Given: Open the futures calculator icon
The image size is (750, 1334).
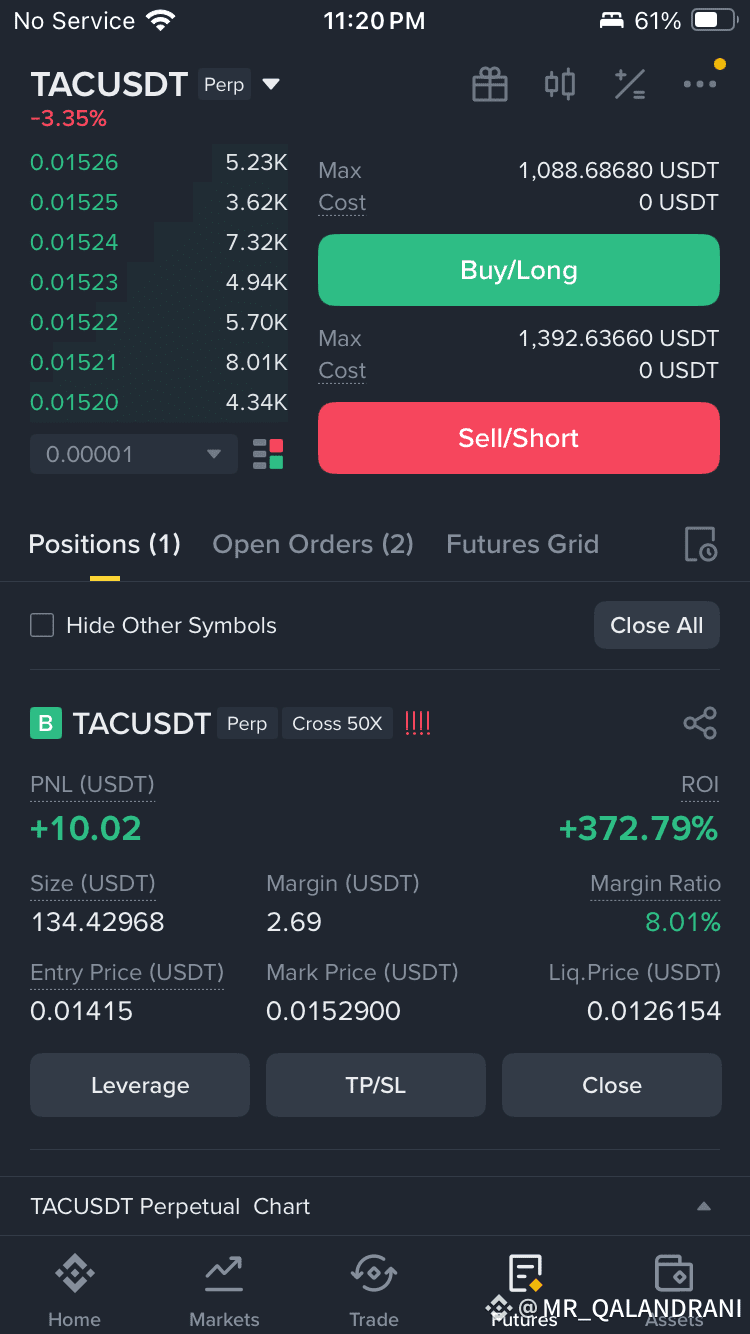Looking at the screenshot, I should [630, 85].
